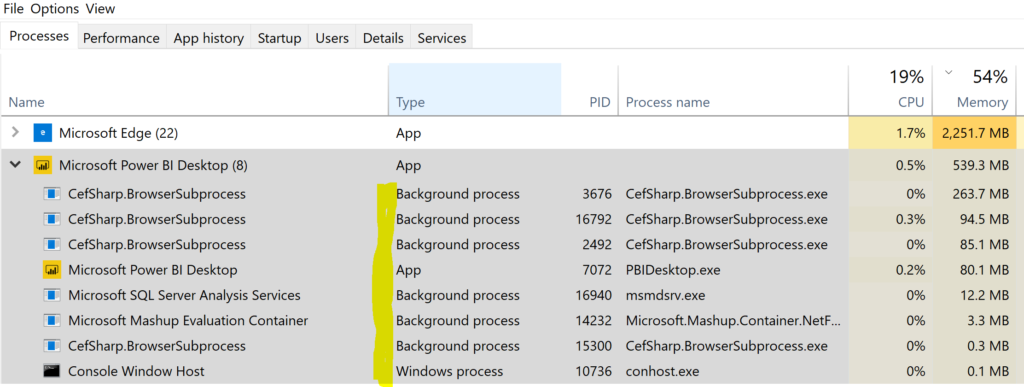The image size is (1024, 387).
Task: Select the Microsoft Power BI Desktop child process
Action: point(153,270)
